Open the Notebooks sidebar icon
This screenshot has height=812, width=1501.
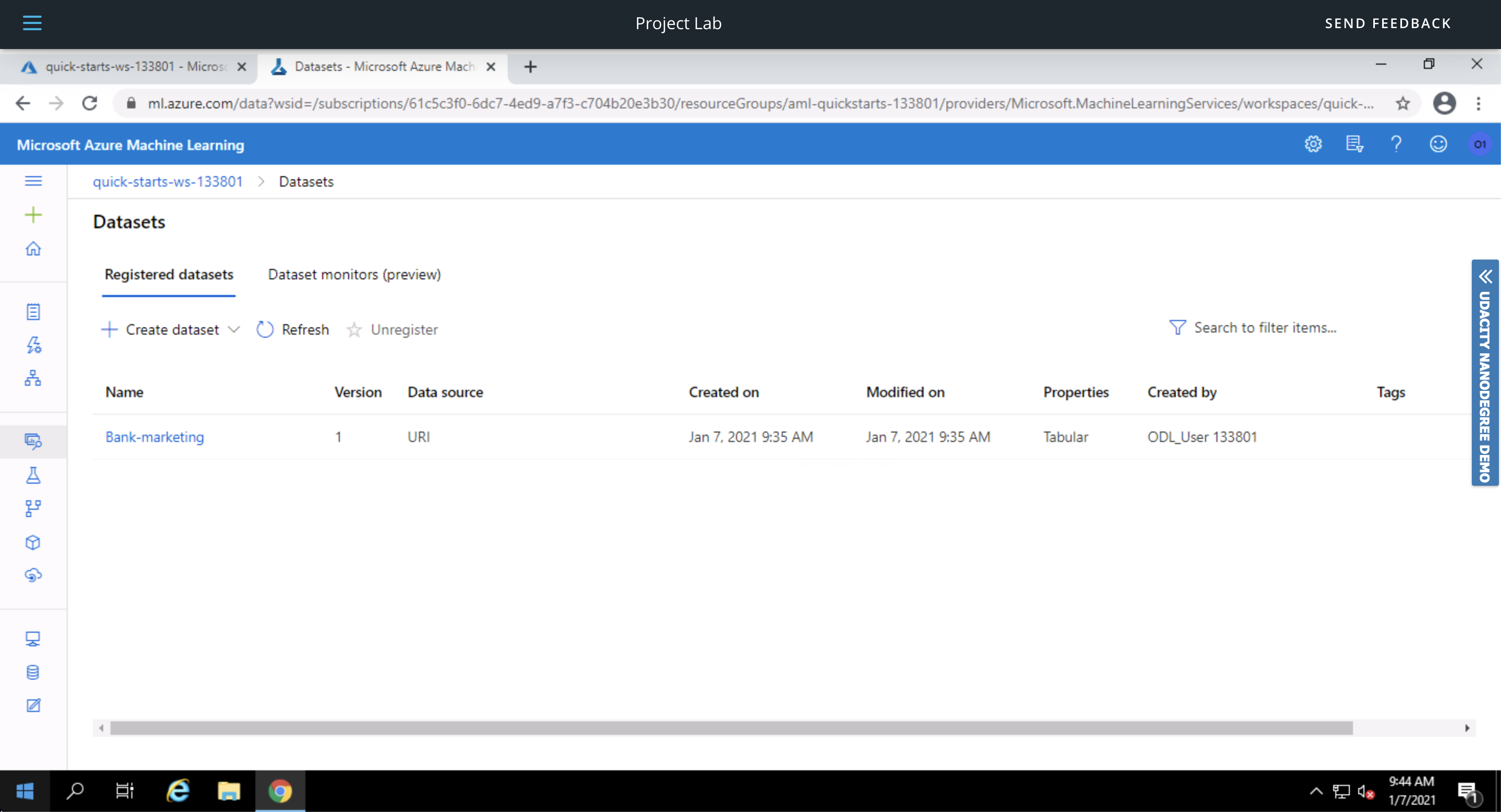[x=33, y=312]
